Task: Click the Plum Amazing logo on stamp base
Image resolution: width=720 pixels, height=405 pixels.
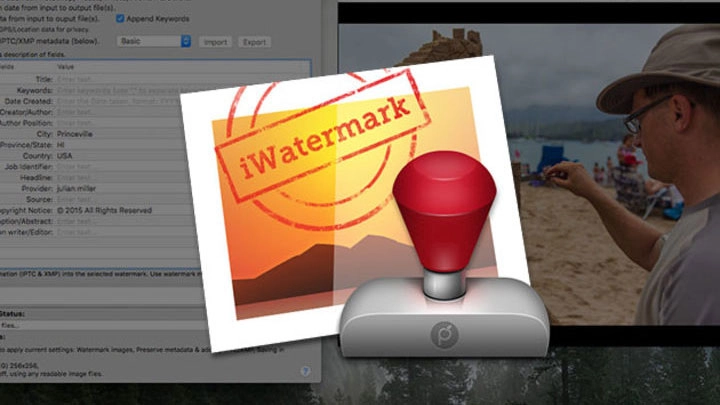Action: pyautogui.click(x=444, y=334)
